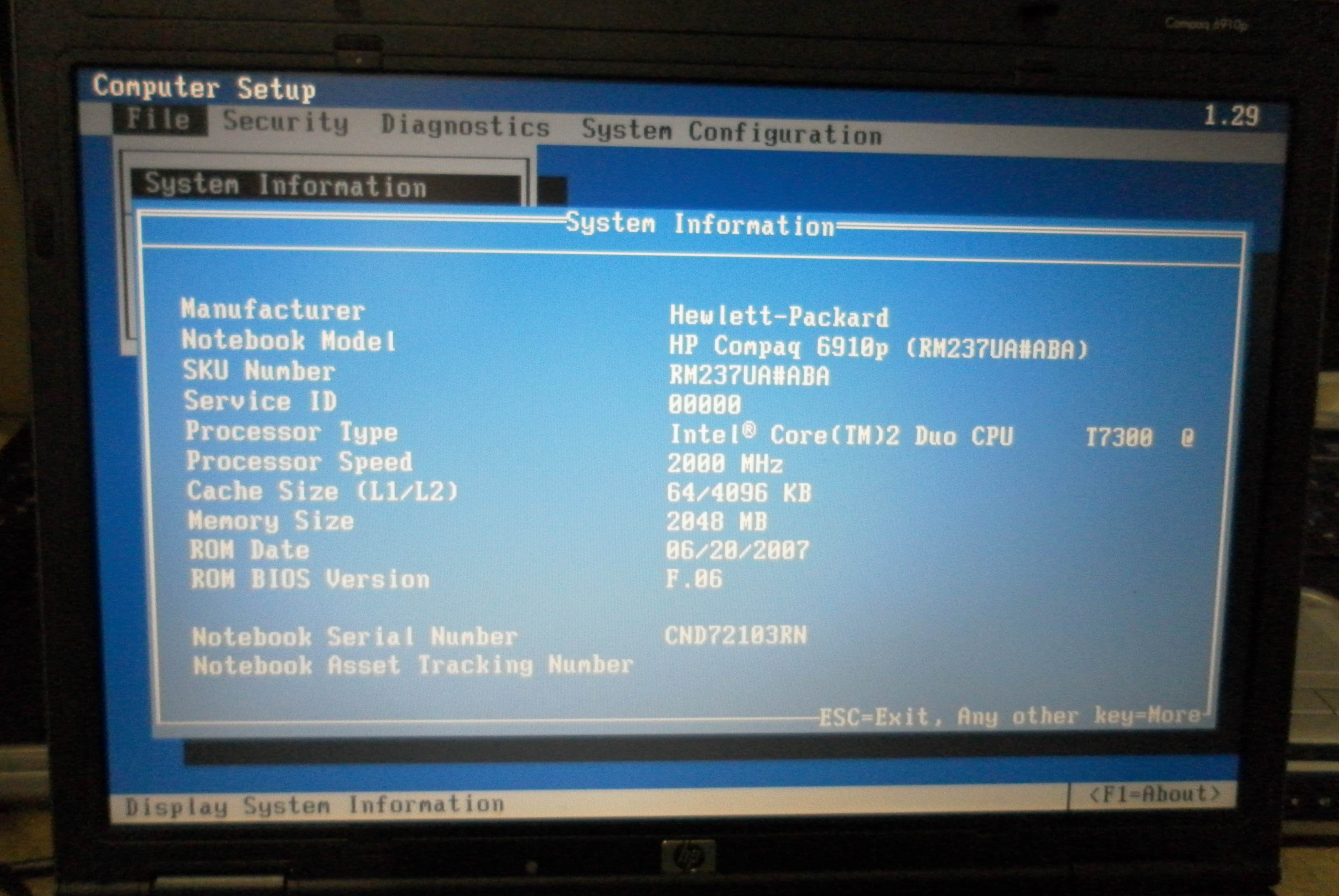Click Display System Information status text
Screen dimensions: 1339x896
315,805
